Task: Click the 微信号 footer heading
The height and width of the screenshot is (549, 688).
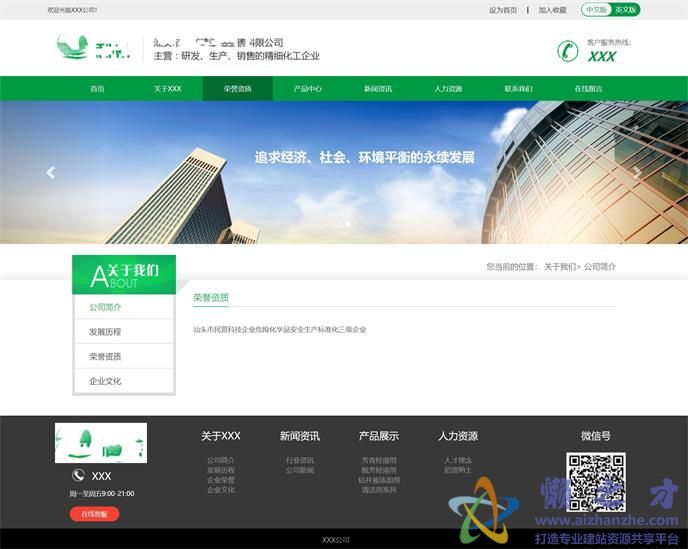Action: [595, 436]
